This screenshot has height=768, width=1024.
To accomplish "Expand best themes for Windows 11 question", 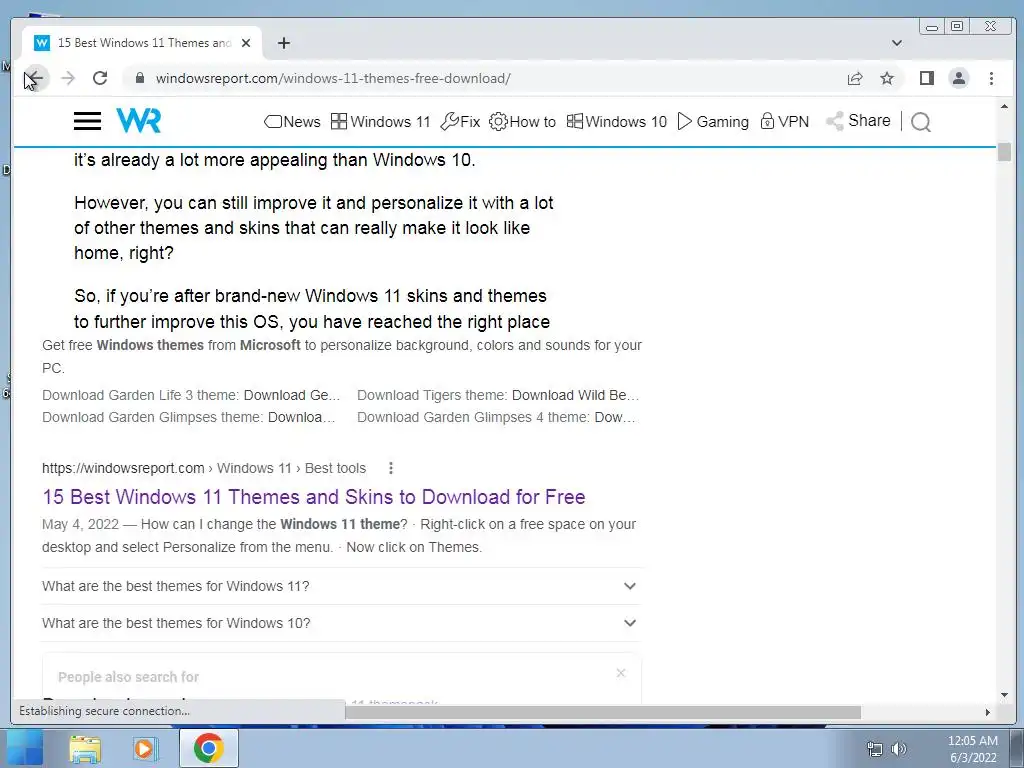I will click(x=340, y=586).
